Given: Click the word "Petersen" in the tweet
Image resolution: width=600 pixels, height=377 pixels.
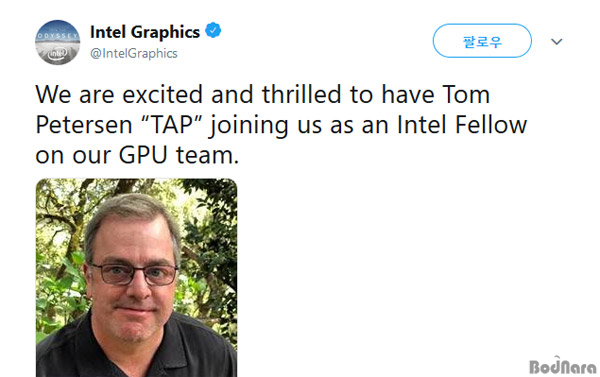Looking at the screenshot, I should [84, 125].
